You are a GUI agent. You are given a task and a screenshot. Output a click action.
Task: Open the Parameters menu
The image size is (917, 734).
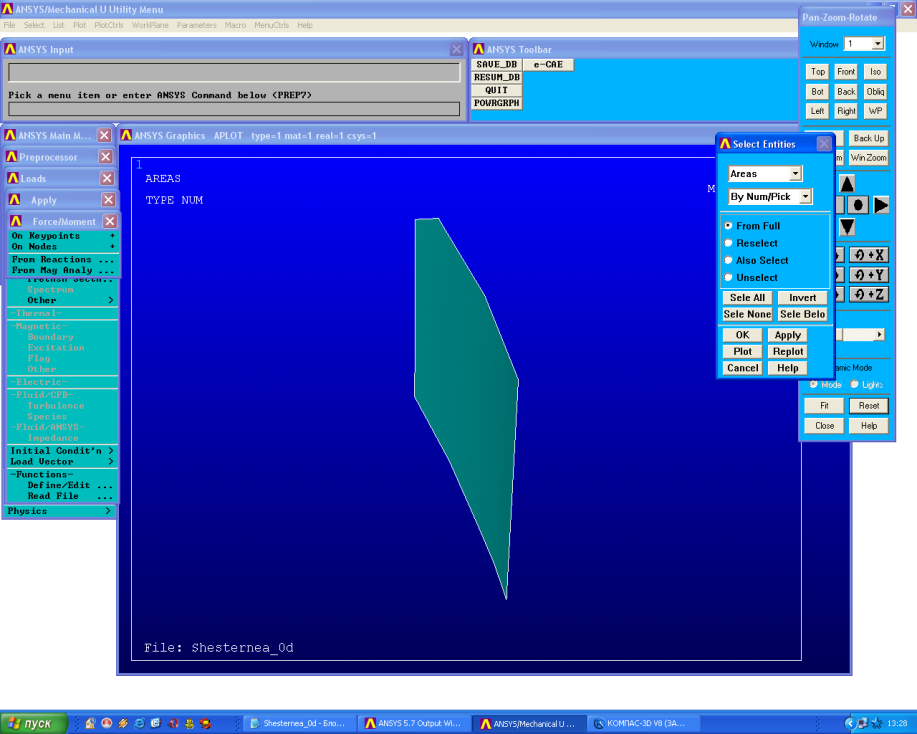(x=196, y=25)
